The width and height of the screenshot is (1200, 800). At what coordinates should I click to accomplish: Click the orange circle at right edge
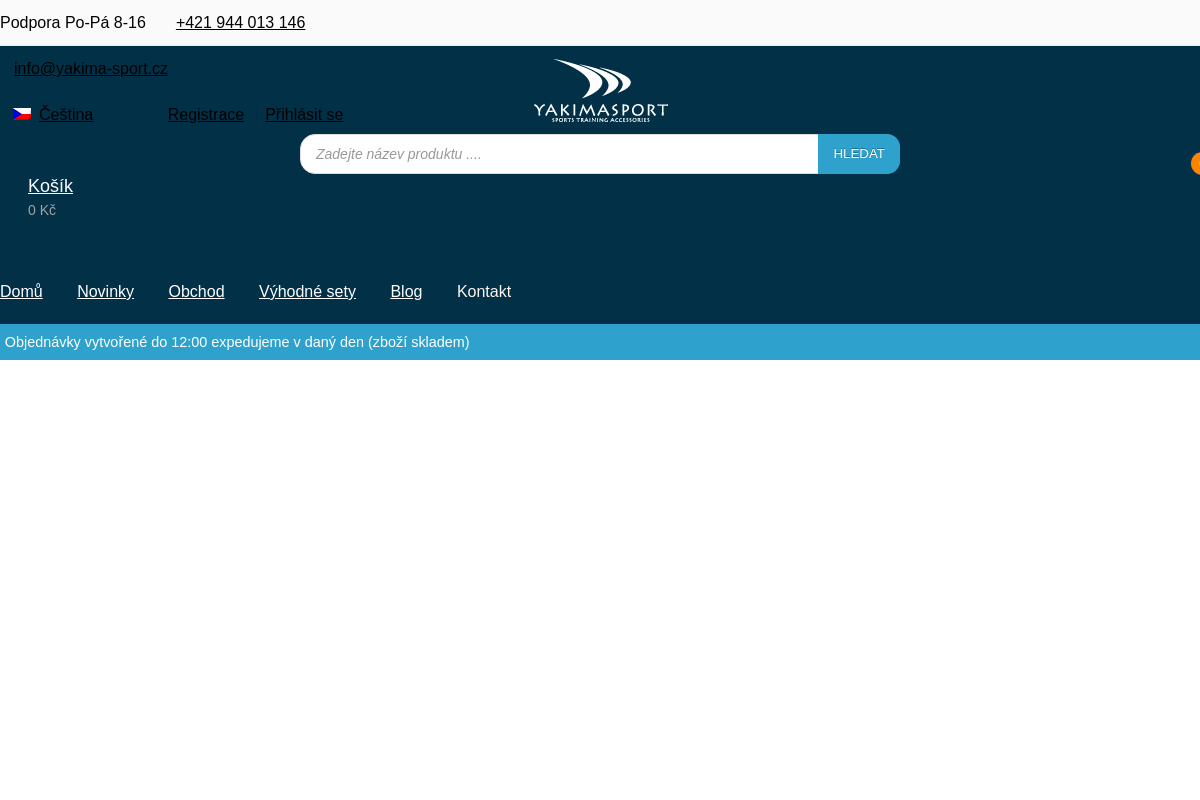[x=1195, y=164]
